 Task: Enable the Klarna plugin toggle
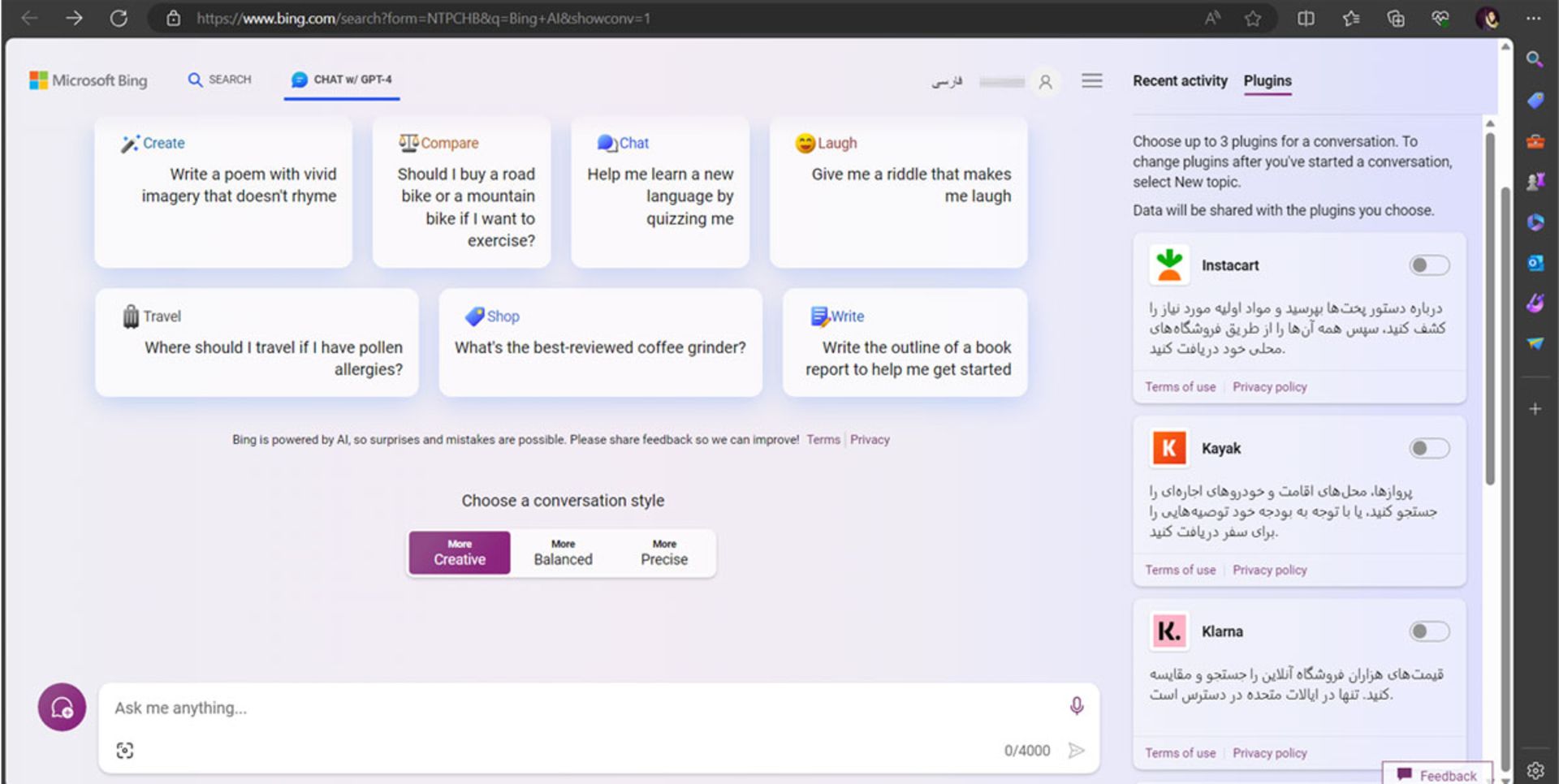1428,631
